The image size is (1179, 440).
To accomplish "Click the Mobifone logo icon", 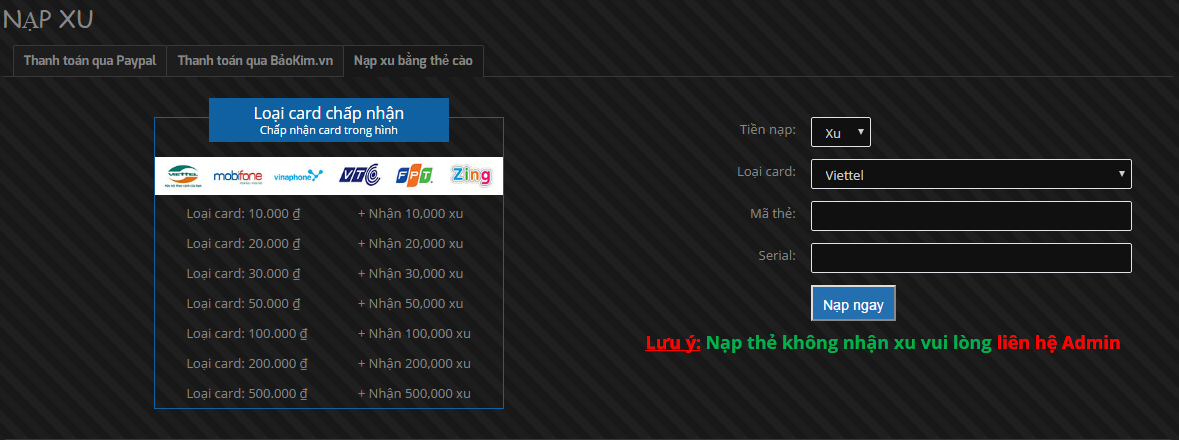I will (x=238, y=176).
